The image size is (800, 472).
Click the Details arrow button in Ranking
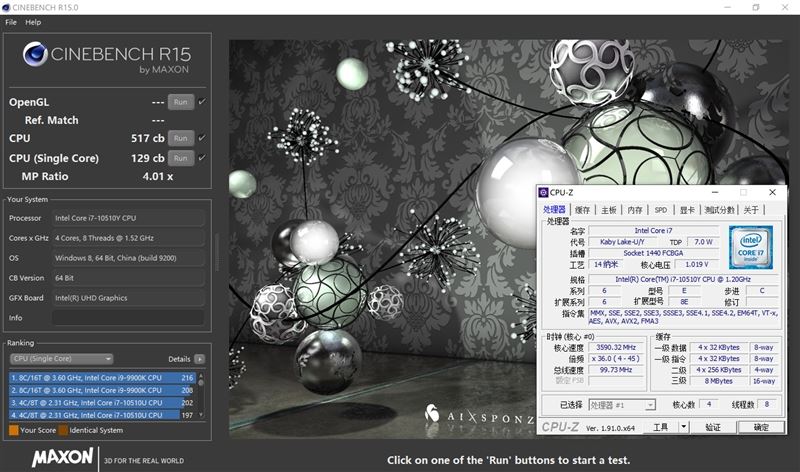click(x=199, y=359)
